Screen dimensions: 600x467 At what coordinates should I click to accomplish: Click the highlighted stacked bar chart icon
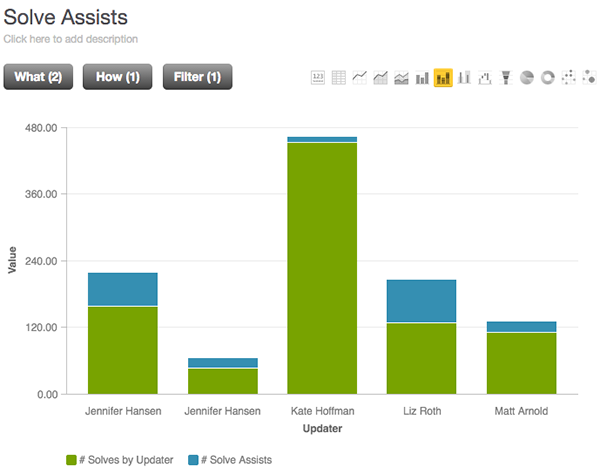[443, 77]
